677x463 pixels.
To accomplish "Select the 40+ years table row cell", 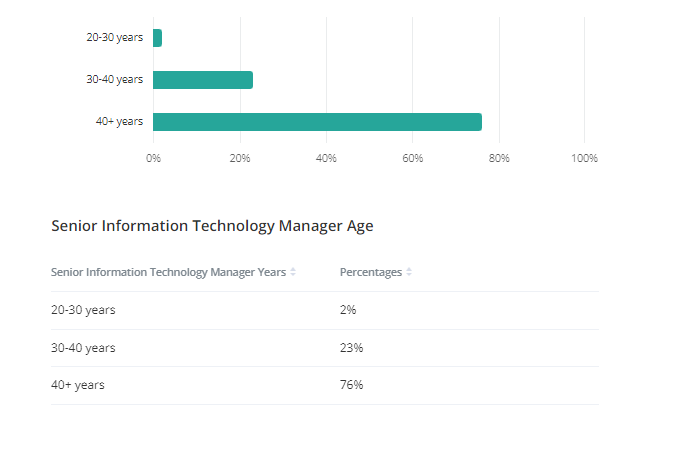I will (78, 385).
